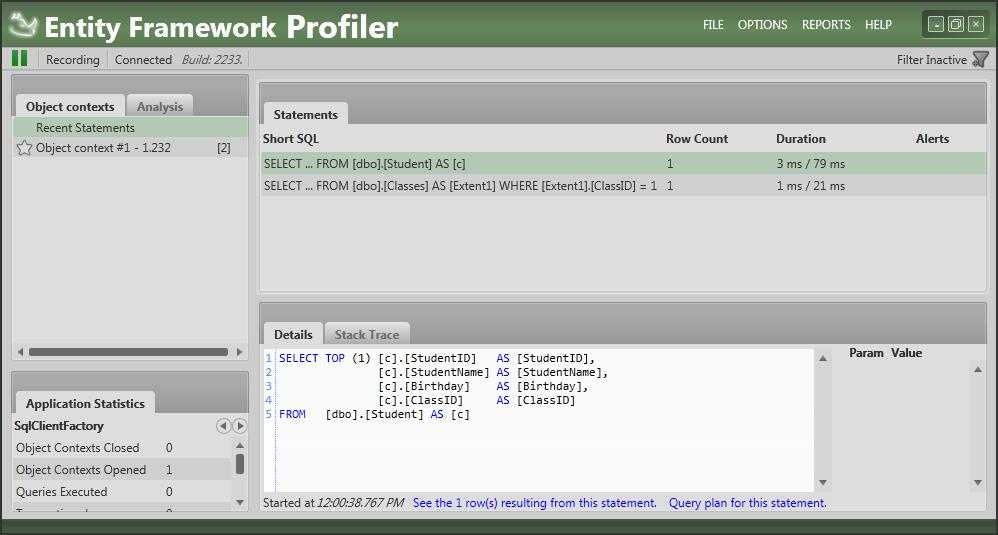Click down arrow of Param Value scrollbar
The height and width of the screenshot is (535, 998).
click(978, 482)
